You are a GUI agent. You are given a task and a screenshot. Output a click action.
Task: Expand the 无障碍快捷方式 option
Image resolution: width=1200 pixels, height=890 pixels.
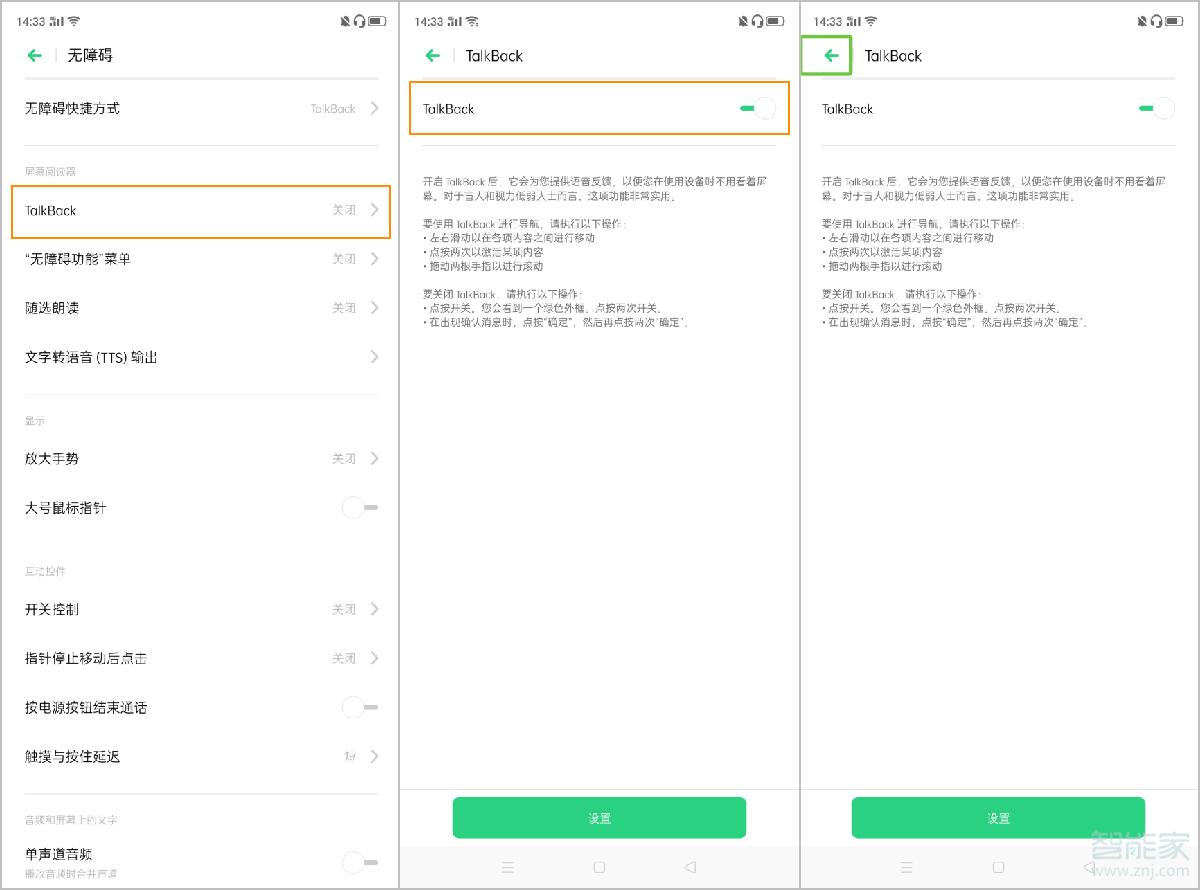[x=200, y=109]
